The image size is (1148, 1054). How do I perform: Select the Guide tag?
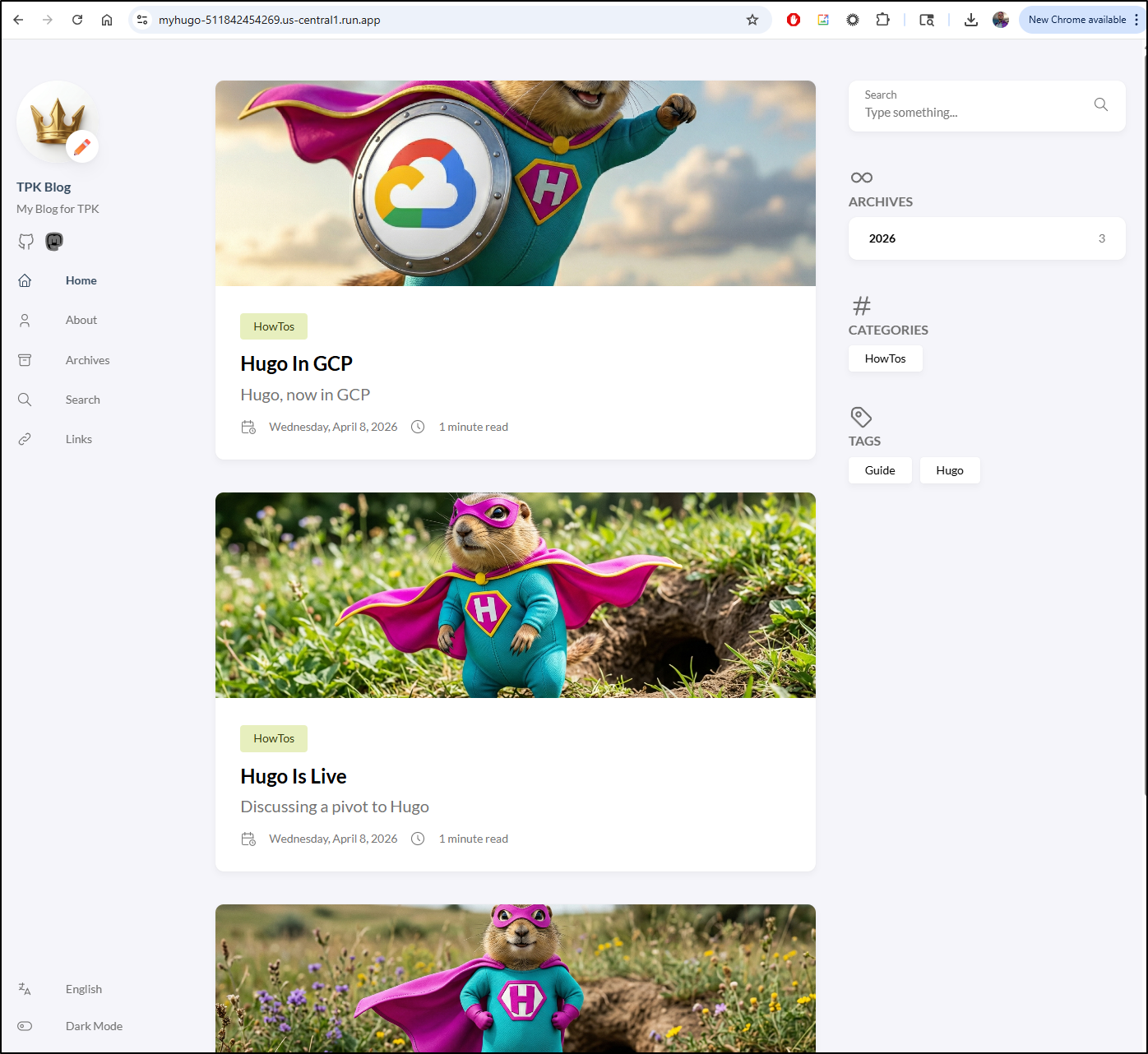pyautogui.click(x=879, y=470)
